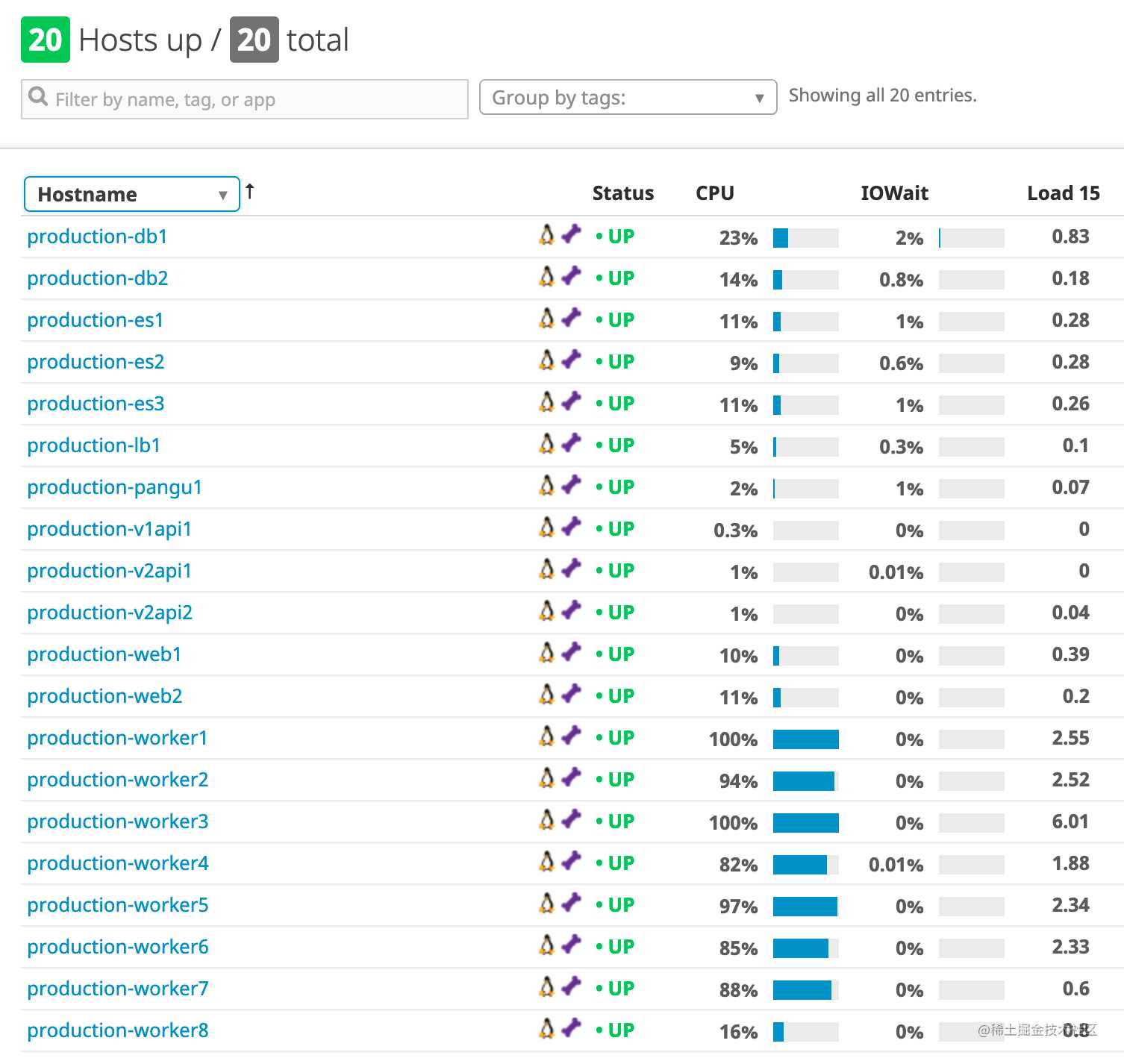1124x1064 pixels.
Task: Open host production-db2
Action: tap(98, 278)
